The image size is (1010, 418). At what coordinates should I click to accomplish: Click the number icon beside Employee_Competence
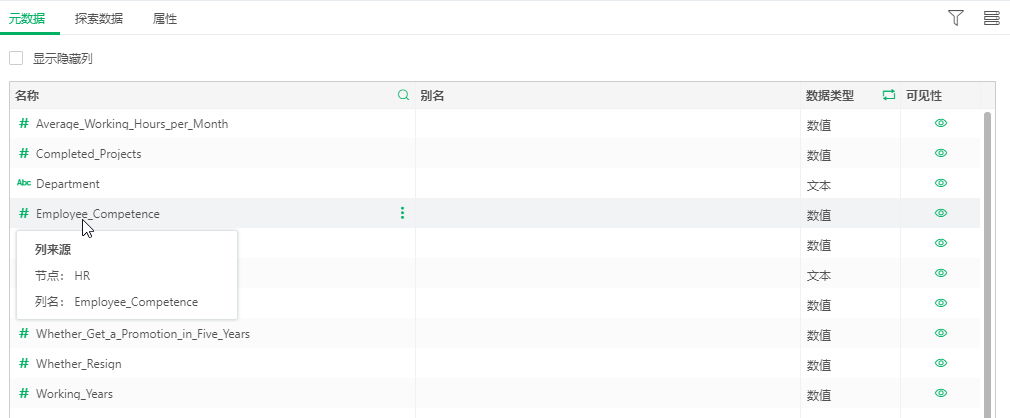[24, 213]
